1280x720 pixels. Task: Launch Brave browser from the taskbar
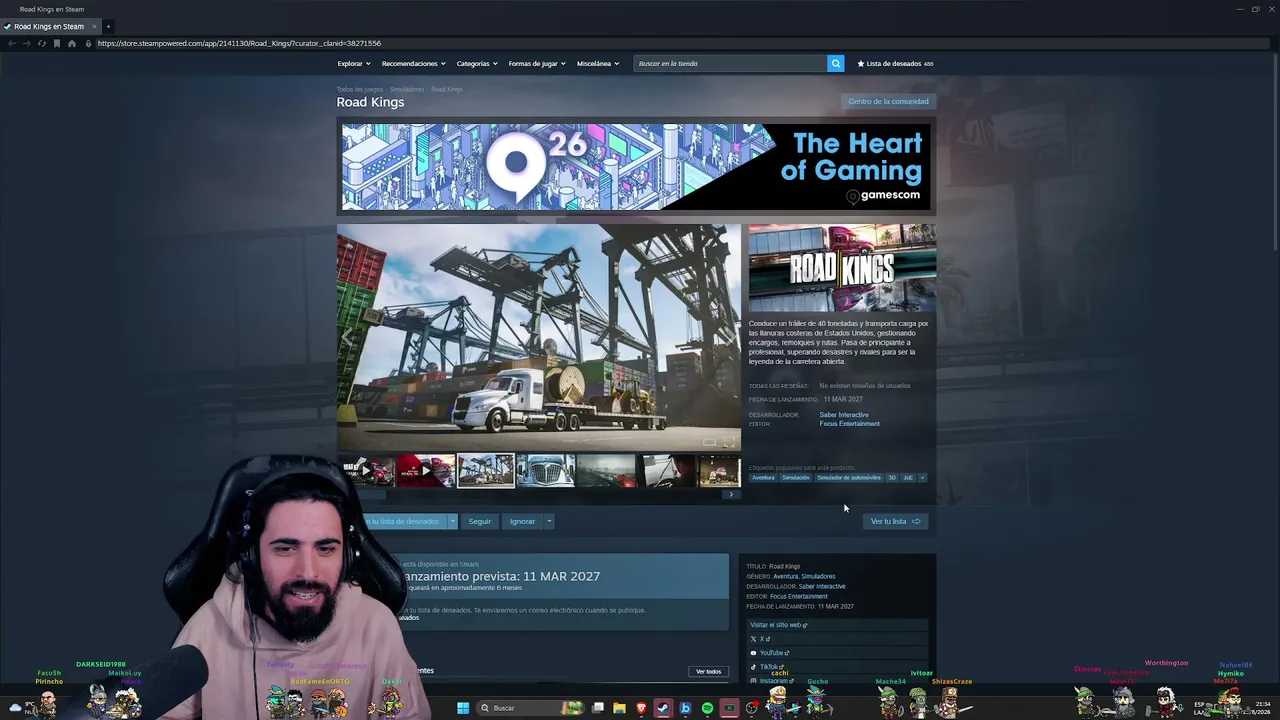click(x=641, y=708)
